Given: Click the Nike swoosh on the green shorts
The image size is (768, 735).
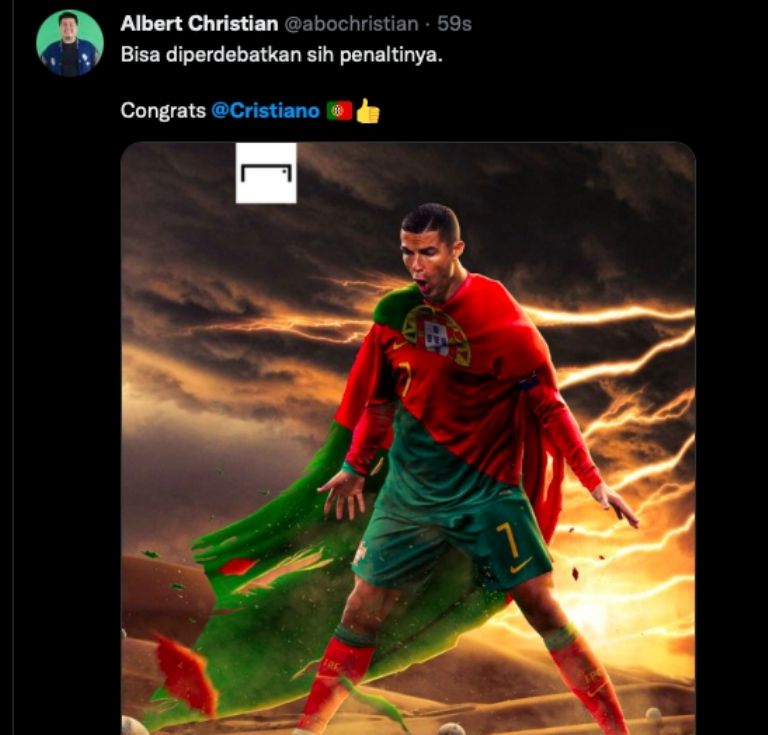Looking at the screenshot, I should pyautogui.click(x=521, y=566).
